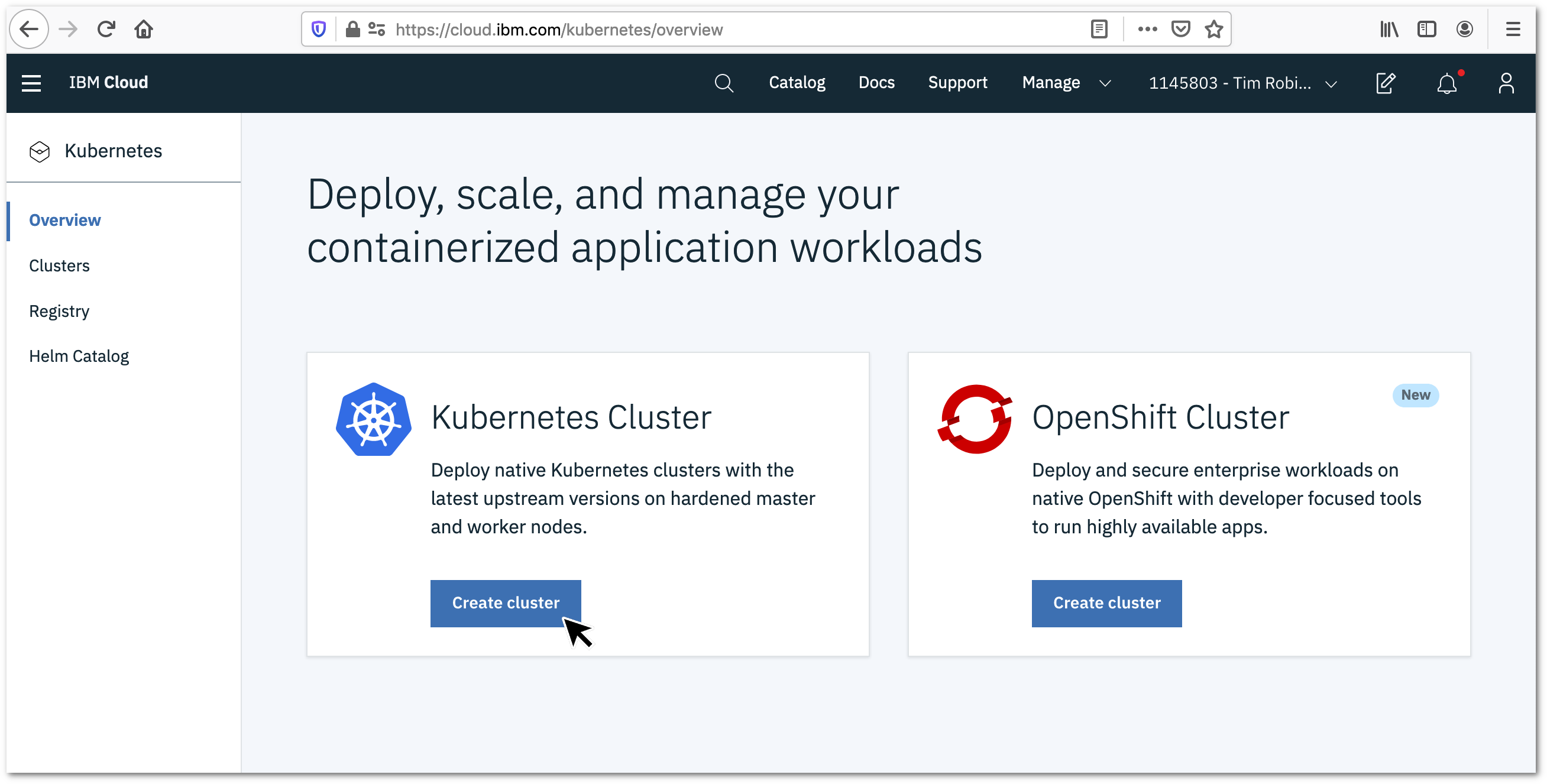This screenshot has width=1547, height=784.
Task: Go back using the browser back arrow
Action: point(29,29)
